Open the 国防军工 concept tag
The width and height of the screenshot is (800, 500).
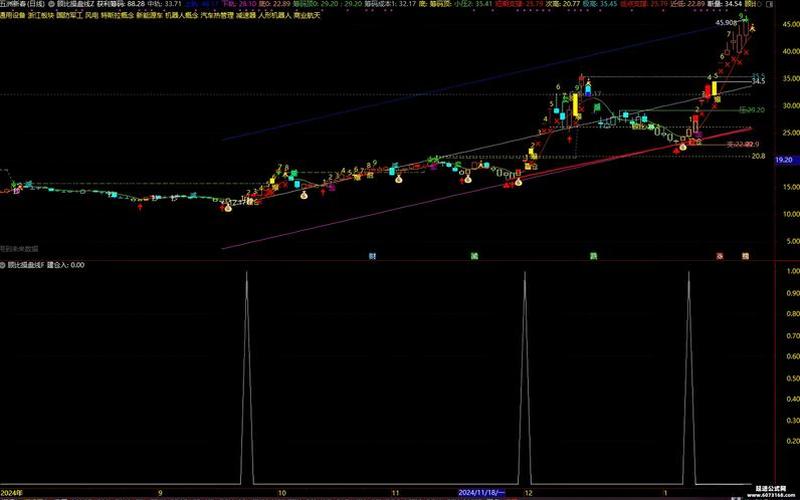tap(69, 15)
